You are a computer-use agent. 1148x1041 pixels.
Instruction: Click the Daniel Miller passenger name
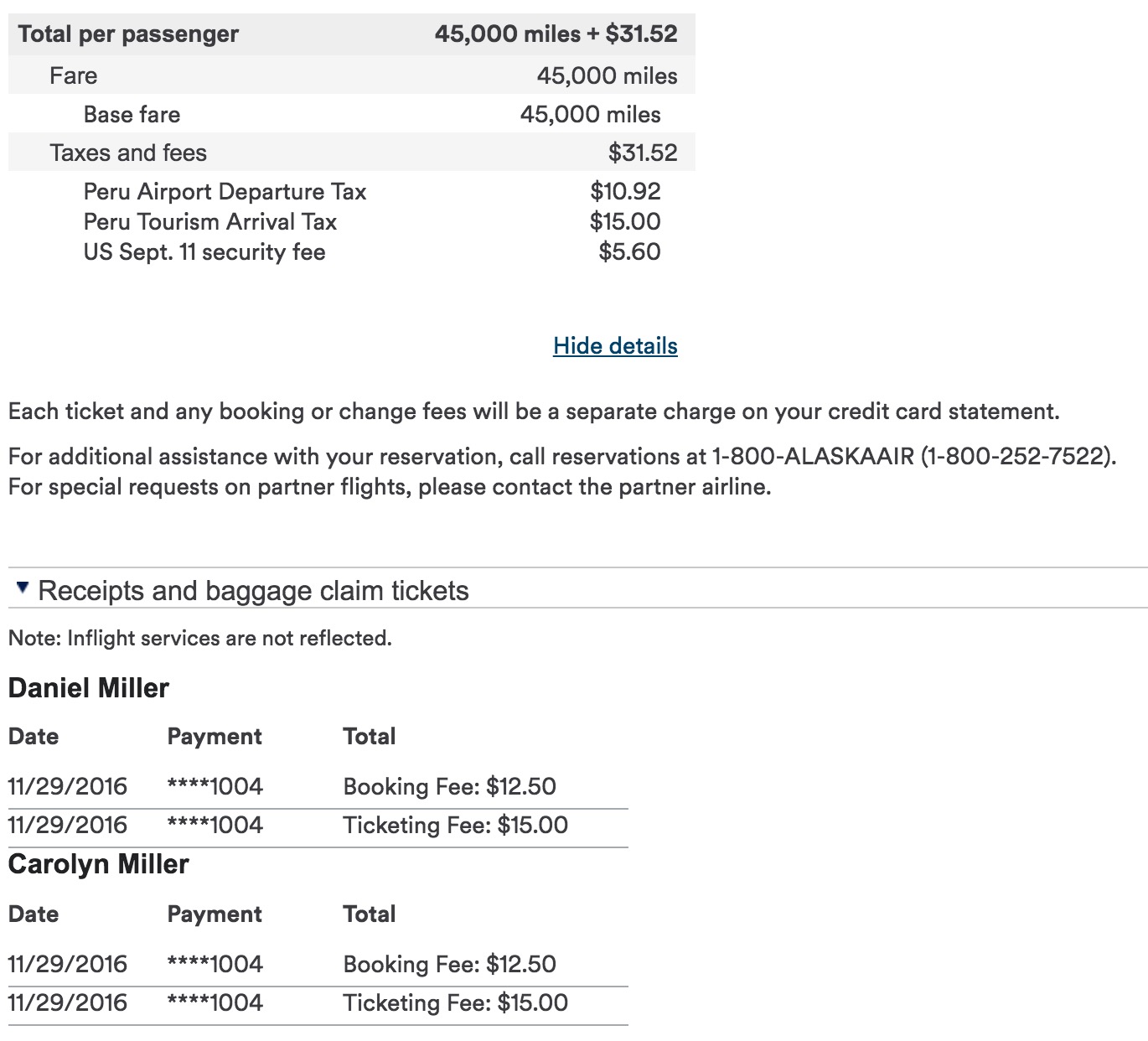click(88, 688)
